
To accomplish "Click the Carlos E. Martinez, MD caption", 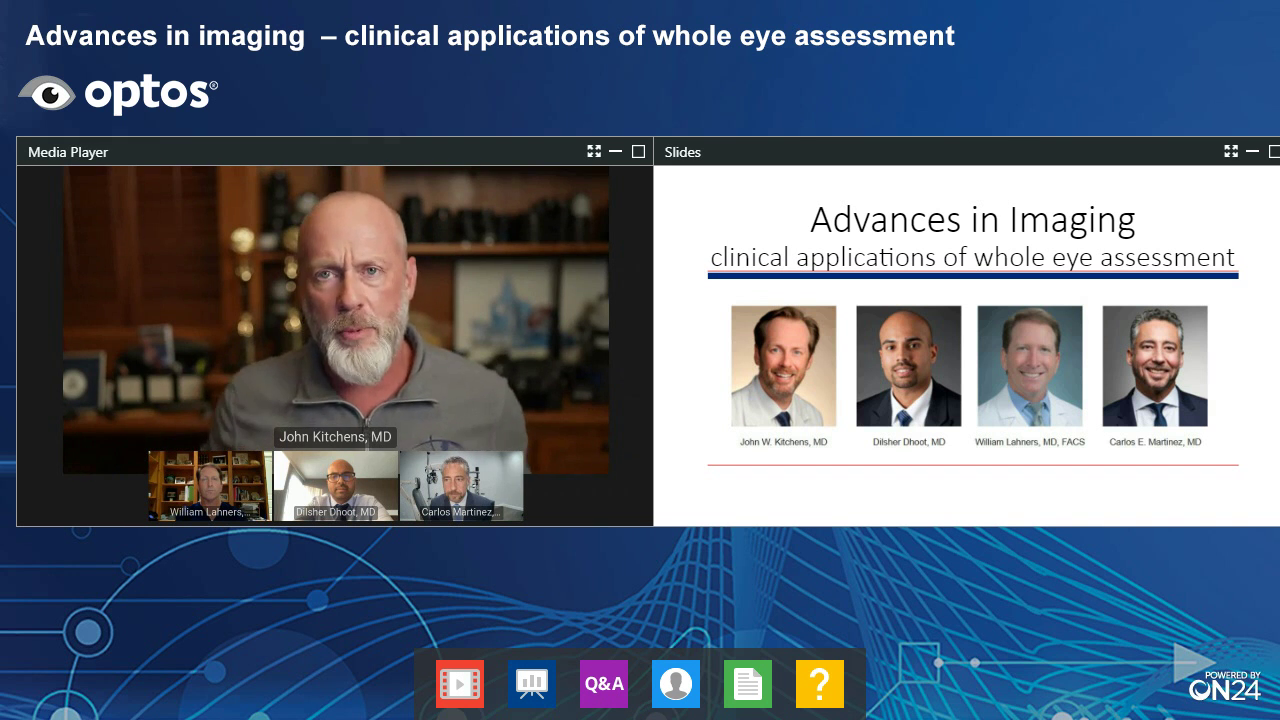I will 1155,441.
